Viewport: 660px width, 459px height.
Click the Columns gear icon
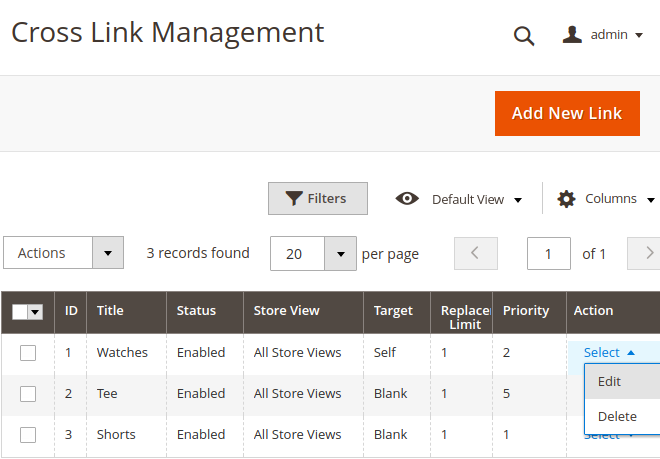point(566,199)
